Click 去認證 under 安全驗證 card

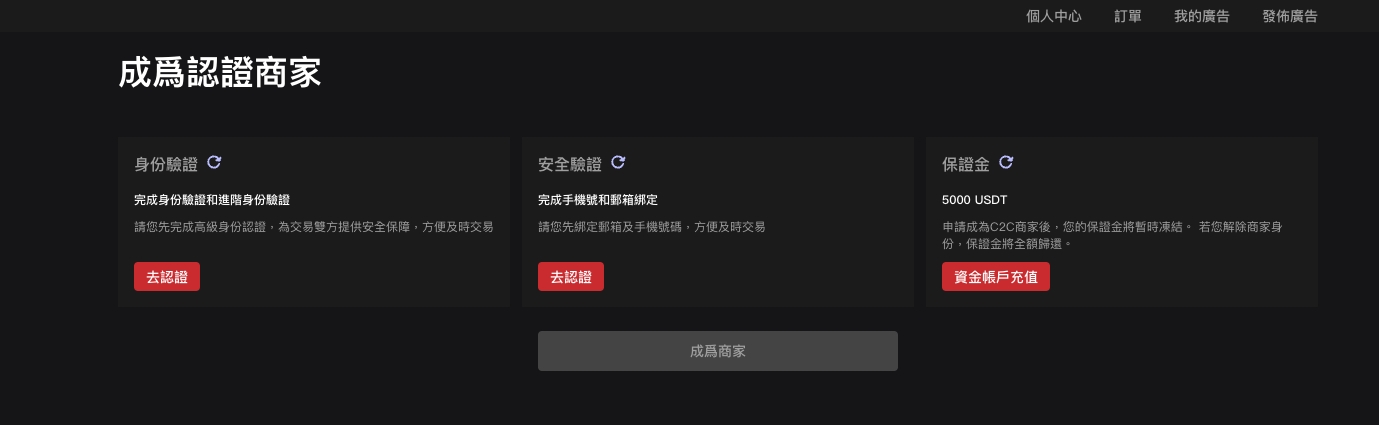click(x=571, y=277)
